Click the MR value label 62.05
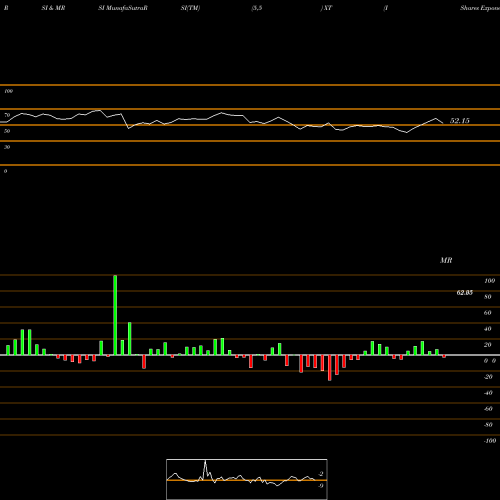500x500 pixels. click(465, 293)
